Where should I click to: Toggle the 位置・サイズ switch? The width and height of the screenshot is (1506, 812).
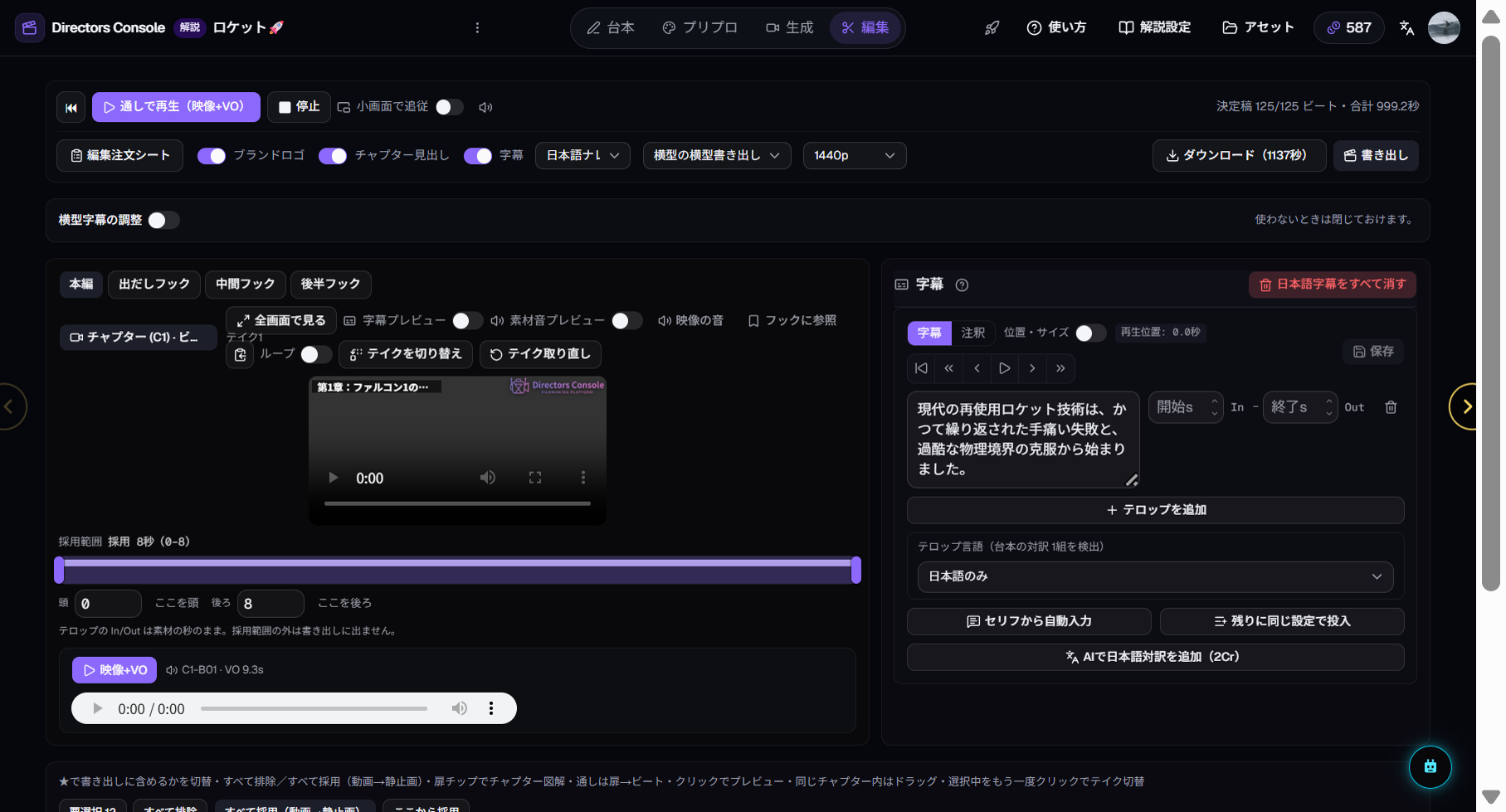pos(1090,333)
